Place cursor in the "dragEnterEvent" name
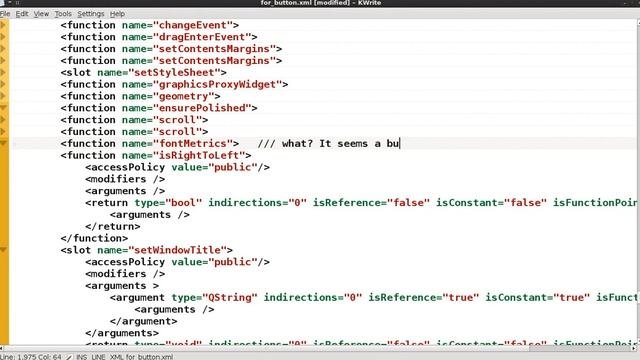The image size is (640, 360). point(202,37)
